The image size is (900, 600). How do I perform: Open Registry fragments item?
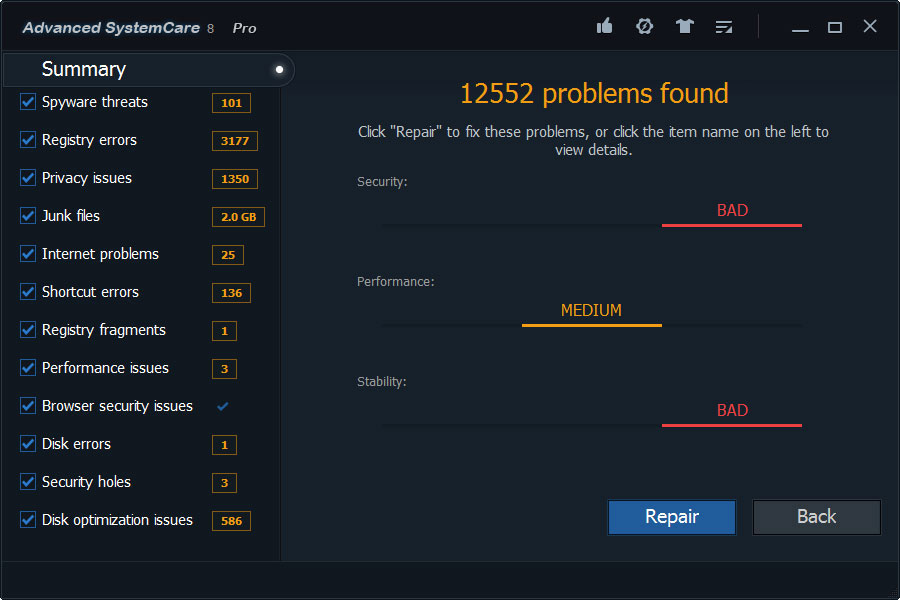pyautogui.click(x=103, y=330)
